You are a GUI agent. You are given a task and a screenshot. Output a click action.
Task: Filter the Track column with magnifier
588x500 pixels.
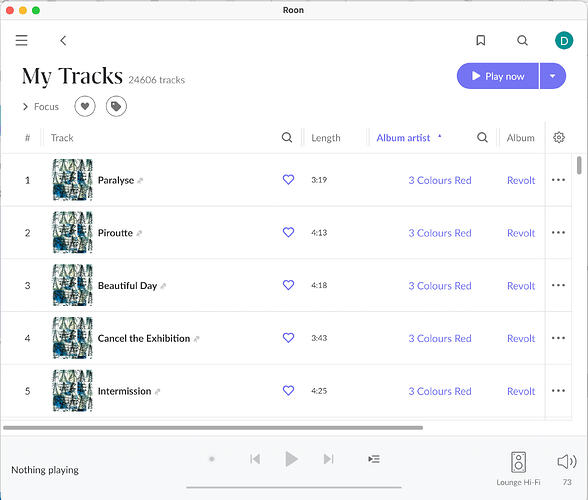pos(287,138)
